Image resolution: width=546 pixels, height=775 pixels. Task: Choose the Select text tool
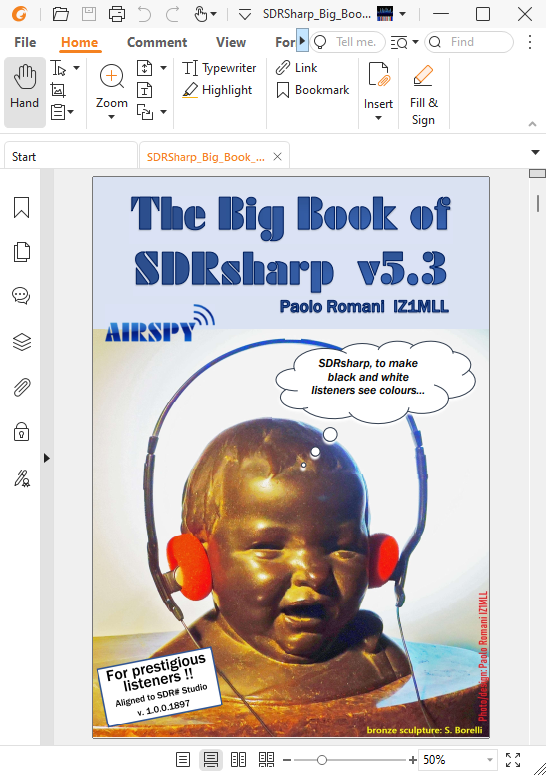click(x=59, y=68)
